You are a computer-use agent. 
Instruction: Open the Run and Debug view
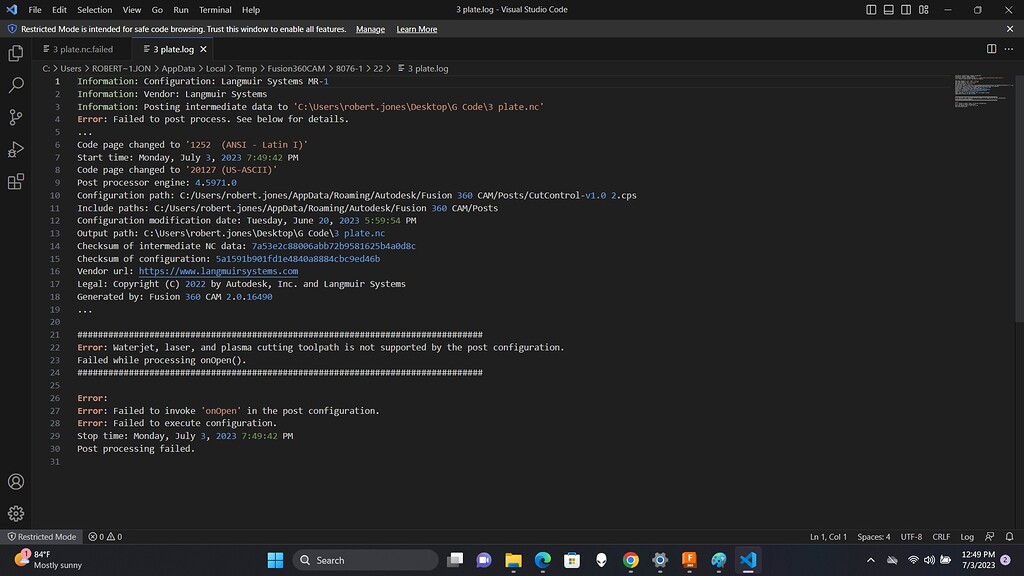[16, 149]
